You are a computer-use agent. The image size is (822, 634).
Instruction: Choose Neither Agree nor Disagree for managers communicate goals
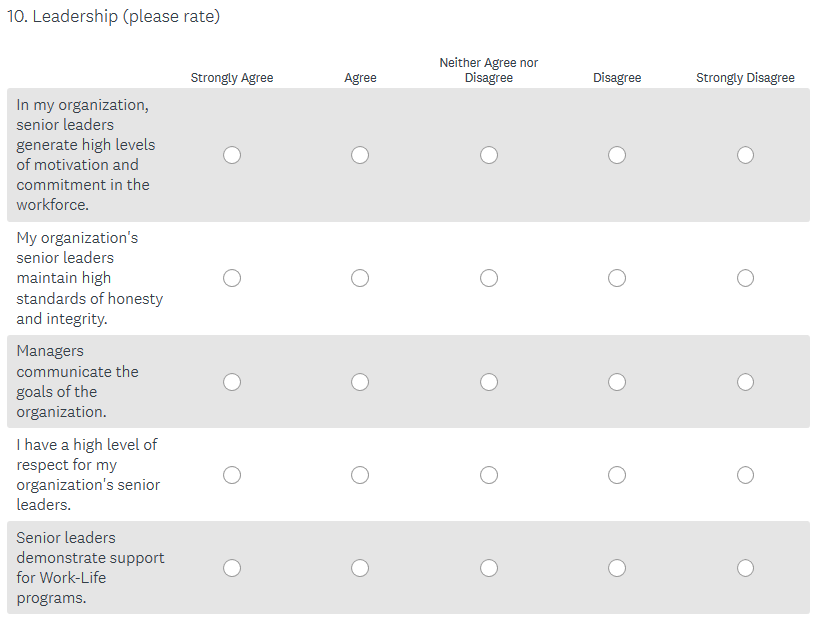click(x=489, y=382)
